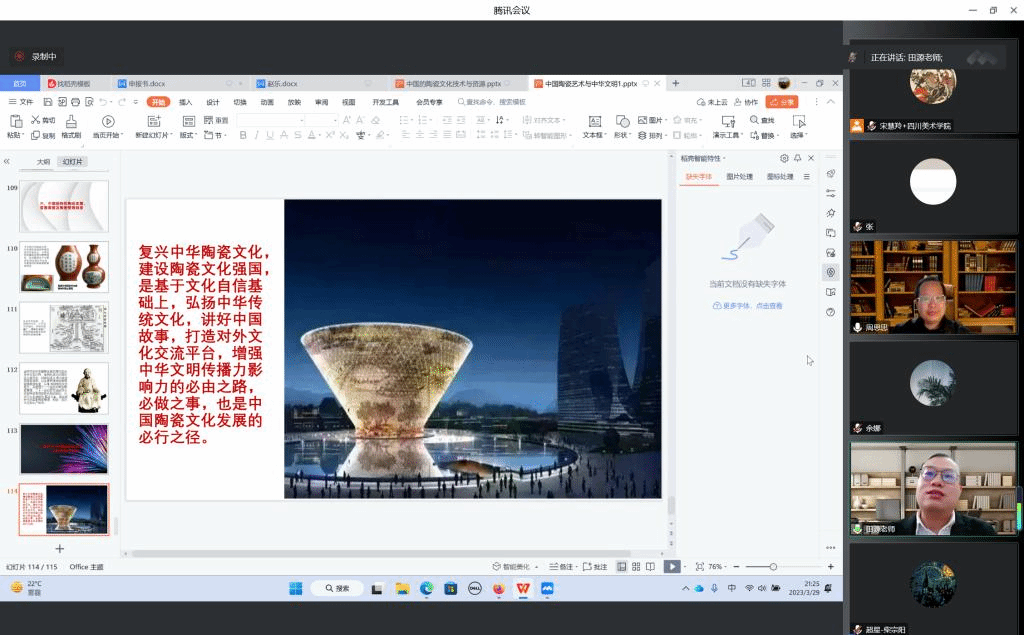
Task: Click the Replace (替换) tool
Action: click(764, 135)
